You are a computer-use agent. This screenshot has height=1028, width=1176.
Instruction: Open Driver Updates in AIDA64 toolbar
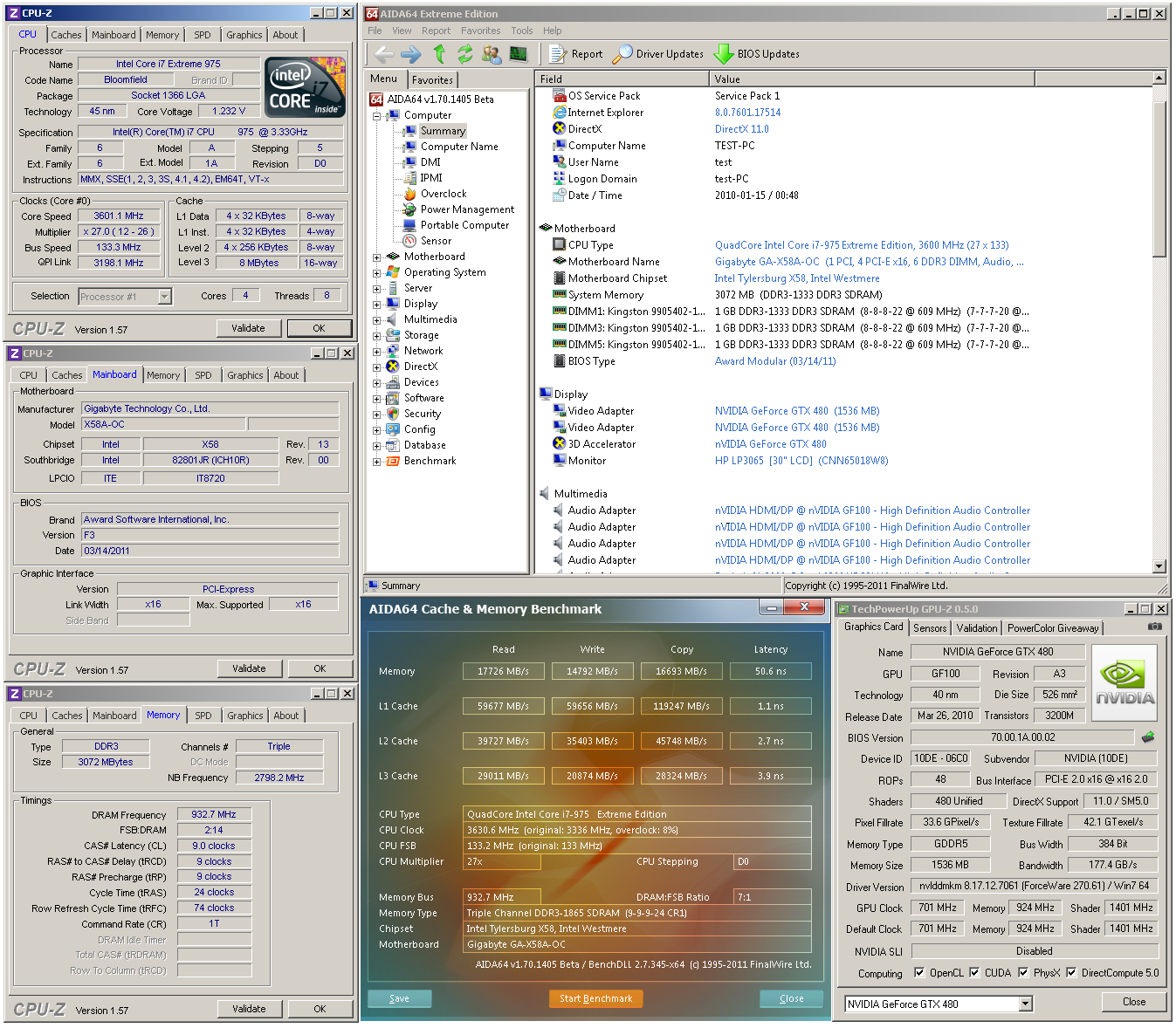tap(658, 54)
